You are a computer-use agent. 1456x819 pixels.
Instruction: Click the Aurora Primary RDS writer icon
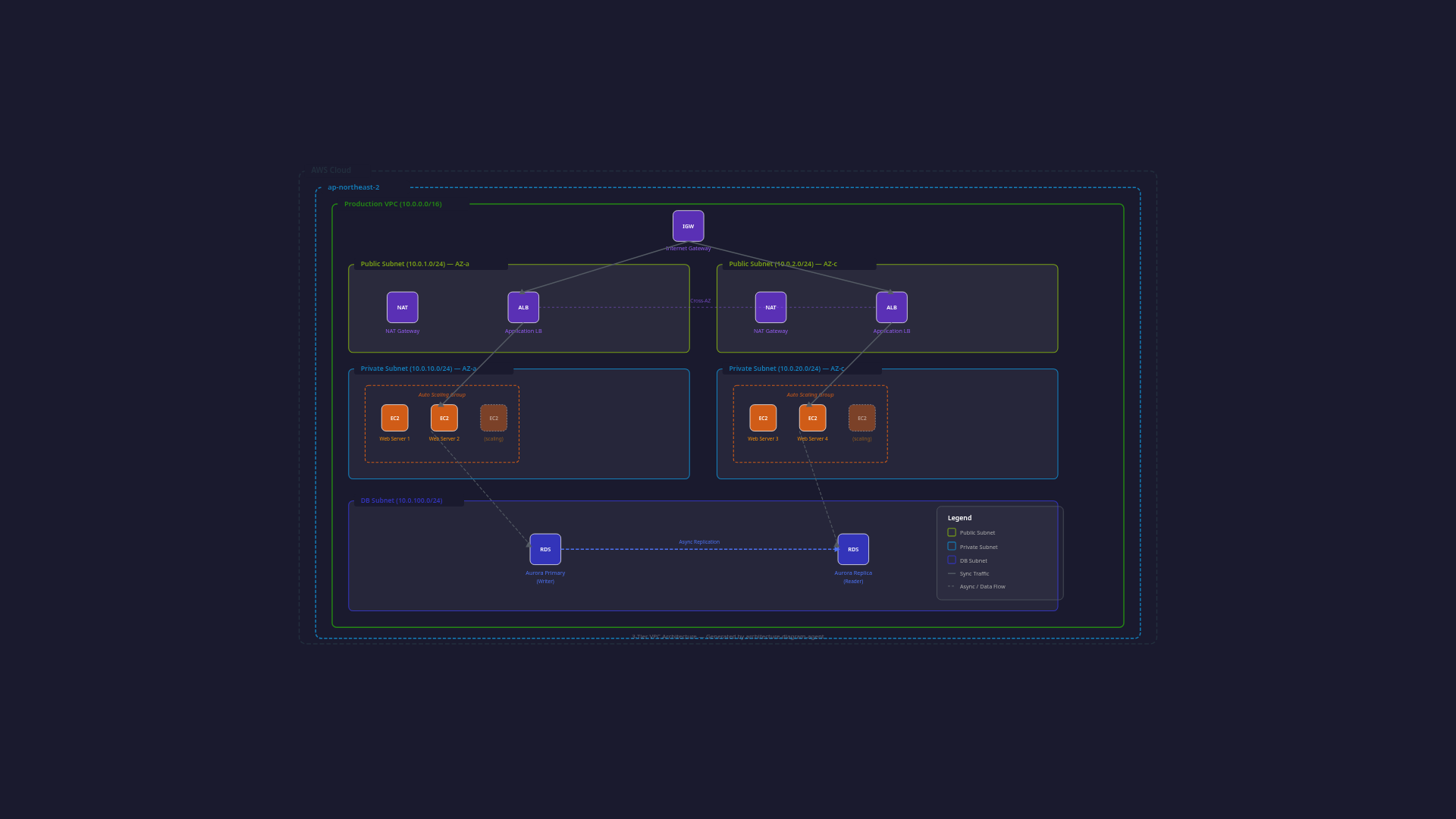point(545,548)
